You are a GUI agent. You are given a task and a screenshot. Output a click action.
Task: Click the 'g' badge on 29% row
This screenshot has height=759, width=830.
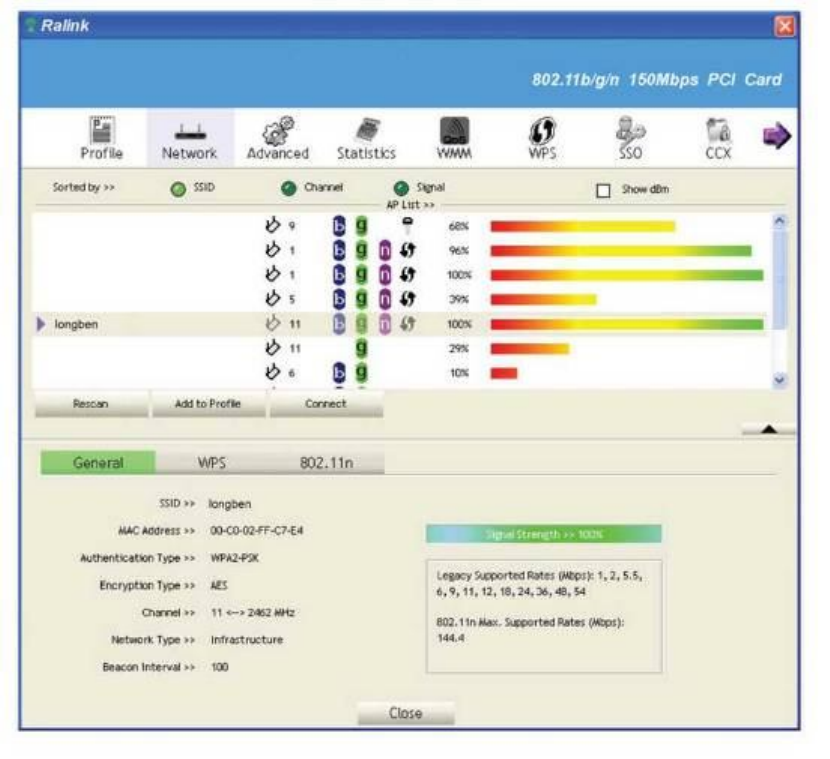coord(361,348)
